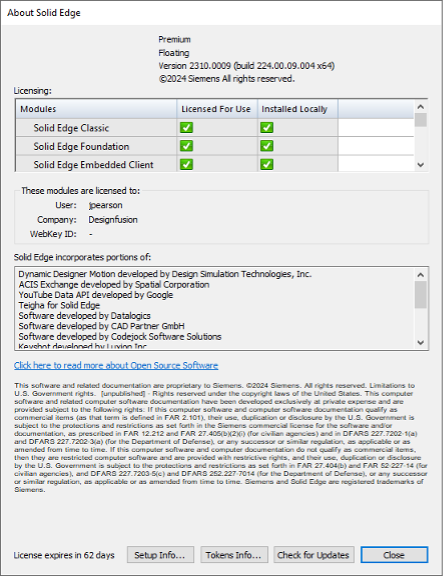Screen dimensions: 444x576
Task: Toggle Installed Locally checkbox for Solid Edge Foundation
Action: tap(267, 146)
